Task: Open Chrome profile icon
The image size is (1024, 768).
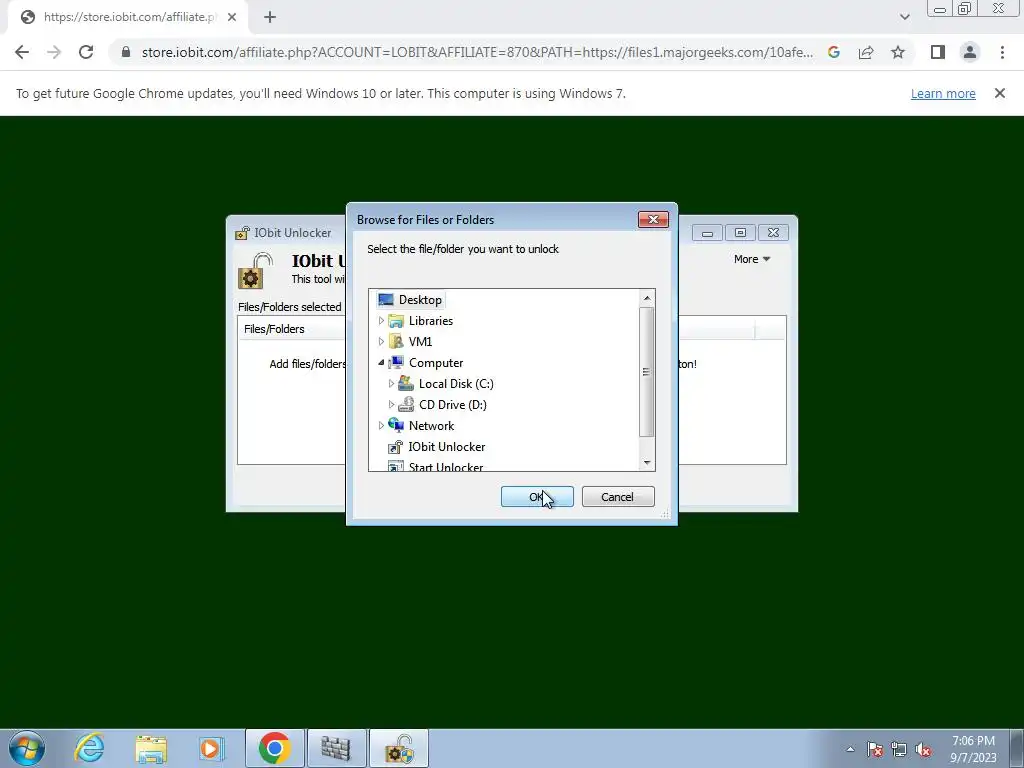Action: coord(970,52)
